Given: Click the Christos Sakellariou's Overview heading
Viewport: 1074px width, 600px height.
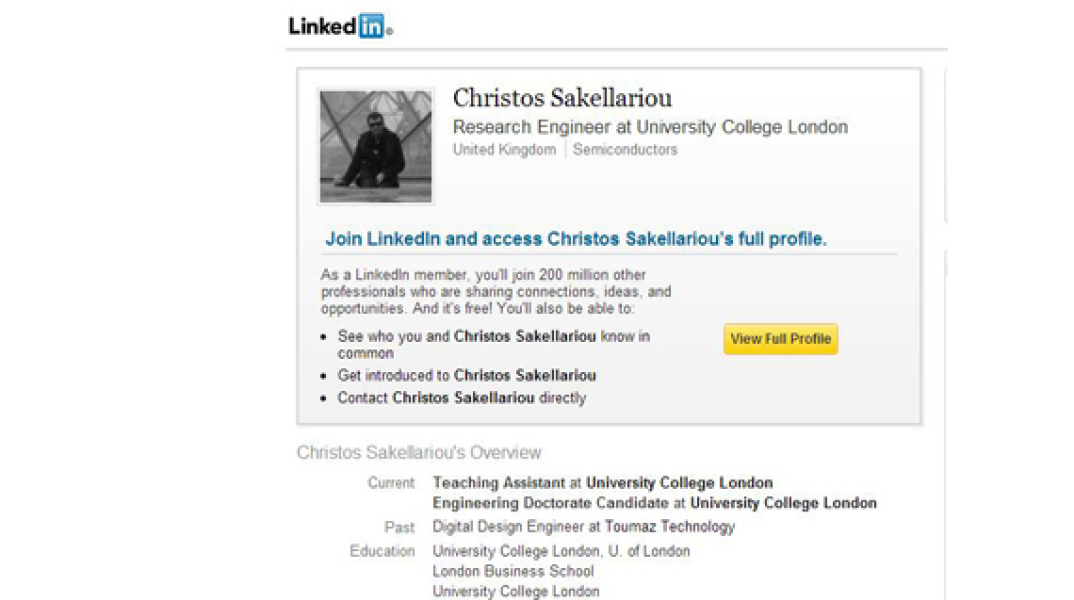Looking at the screenshot, I should click(419, 453).
